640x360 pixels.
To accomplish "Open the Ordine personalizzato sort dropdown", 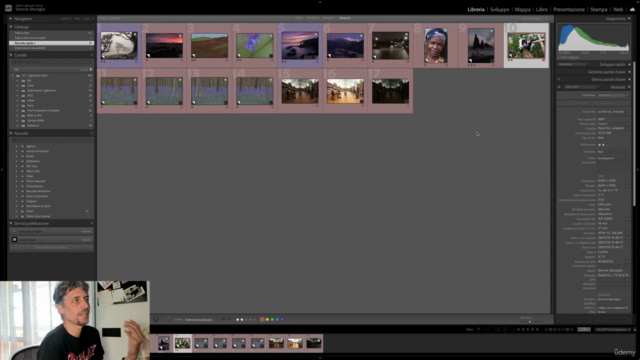I will click(x=199, y=320).
